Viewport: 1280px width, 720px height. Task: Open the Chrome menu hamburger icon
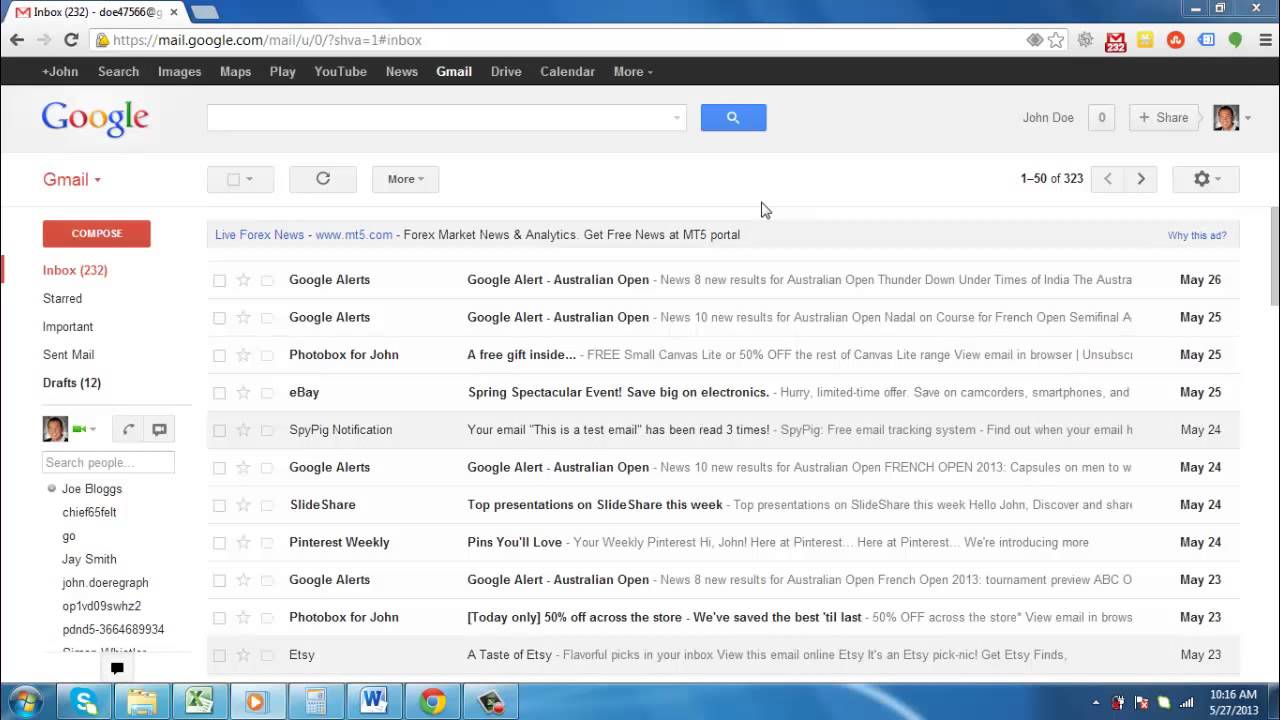(x=1264, y=40)
